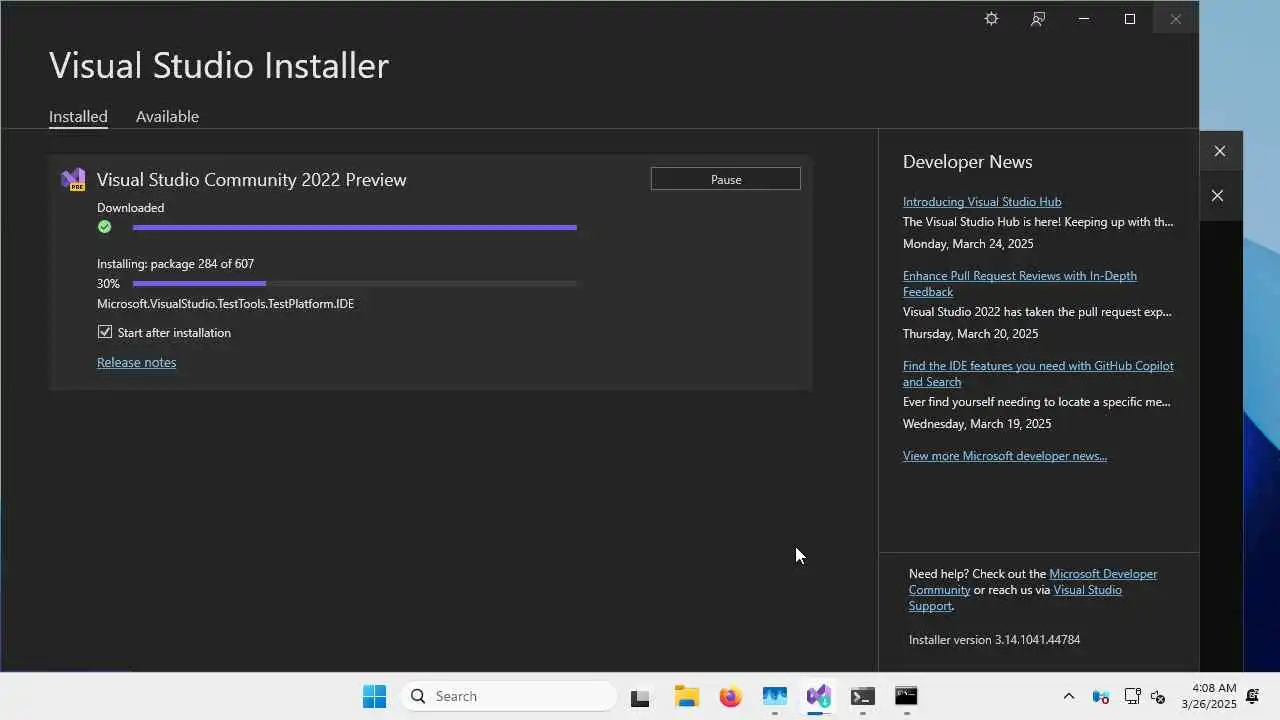This screenshot has width=1280, height=720.
Task: Click the Monday, March 24, 2025 date
Action: click(x=968, y=243)
